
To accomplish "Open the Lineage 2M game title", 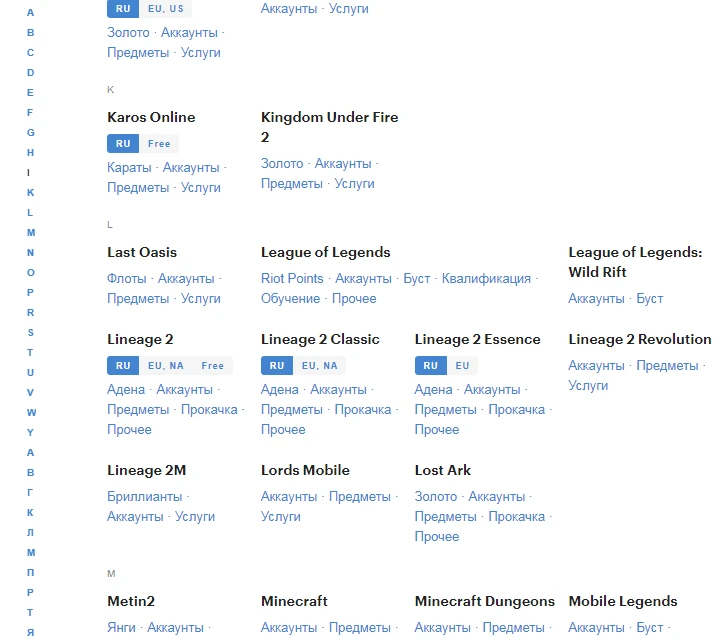I will [x=146, y=470].
